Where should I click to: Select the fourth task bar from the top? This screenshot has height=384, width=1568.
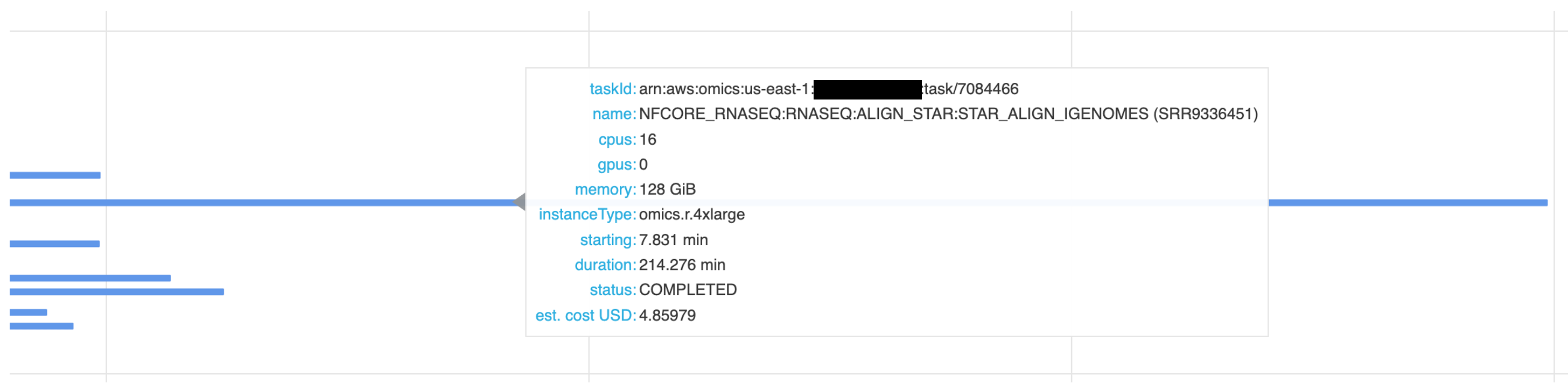tap(90, 278)
